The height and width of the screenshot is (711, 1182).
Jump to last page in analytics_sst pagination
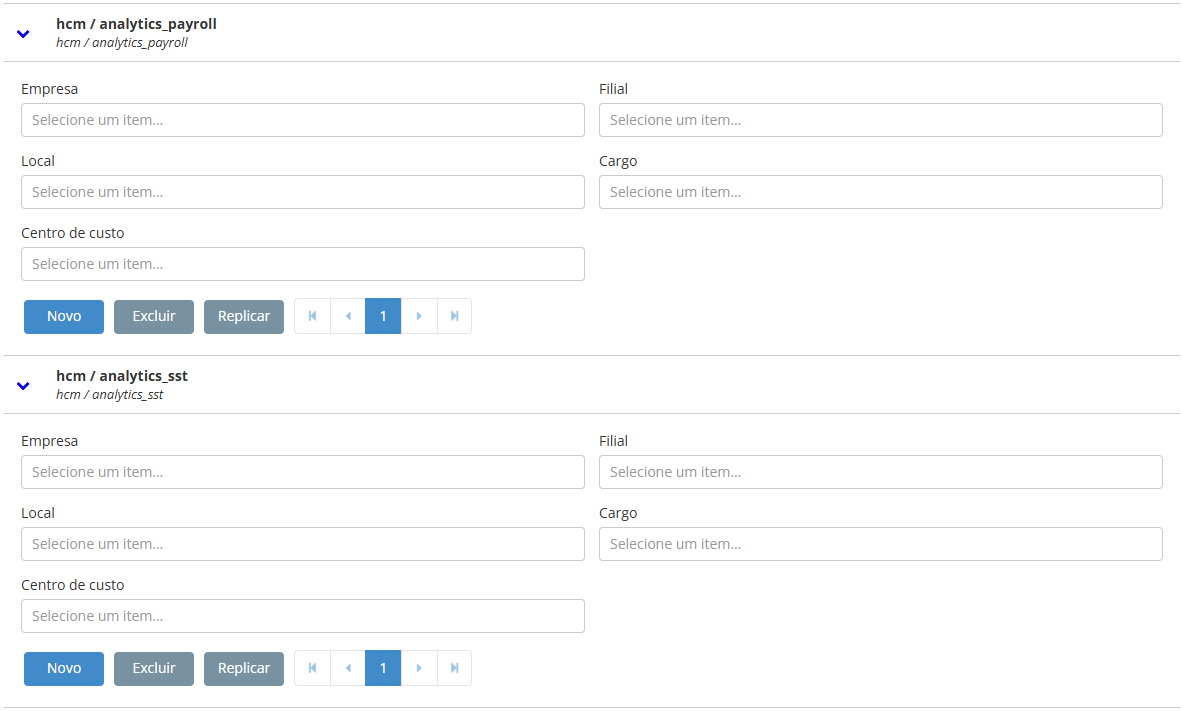tap(455, 667)
